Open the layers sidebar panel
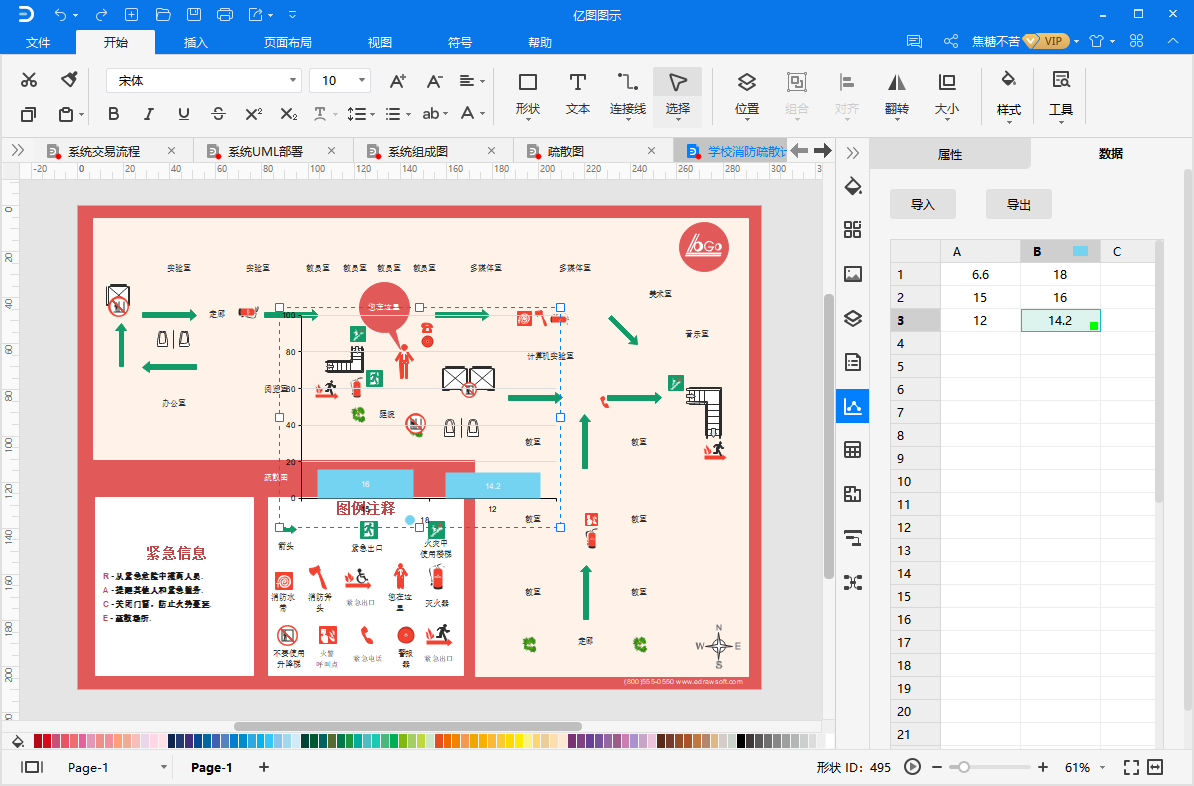This screenshot has width=1194, height=786. point(853,318)
